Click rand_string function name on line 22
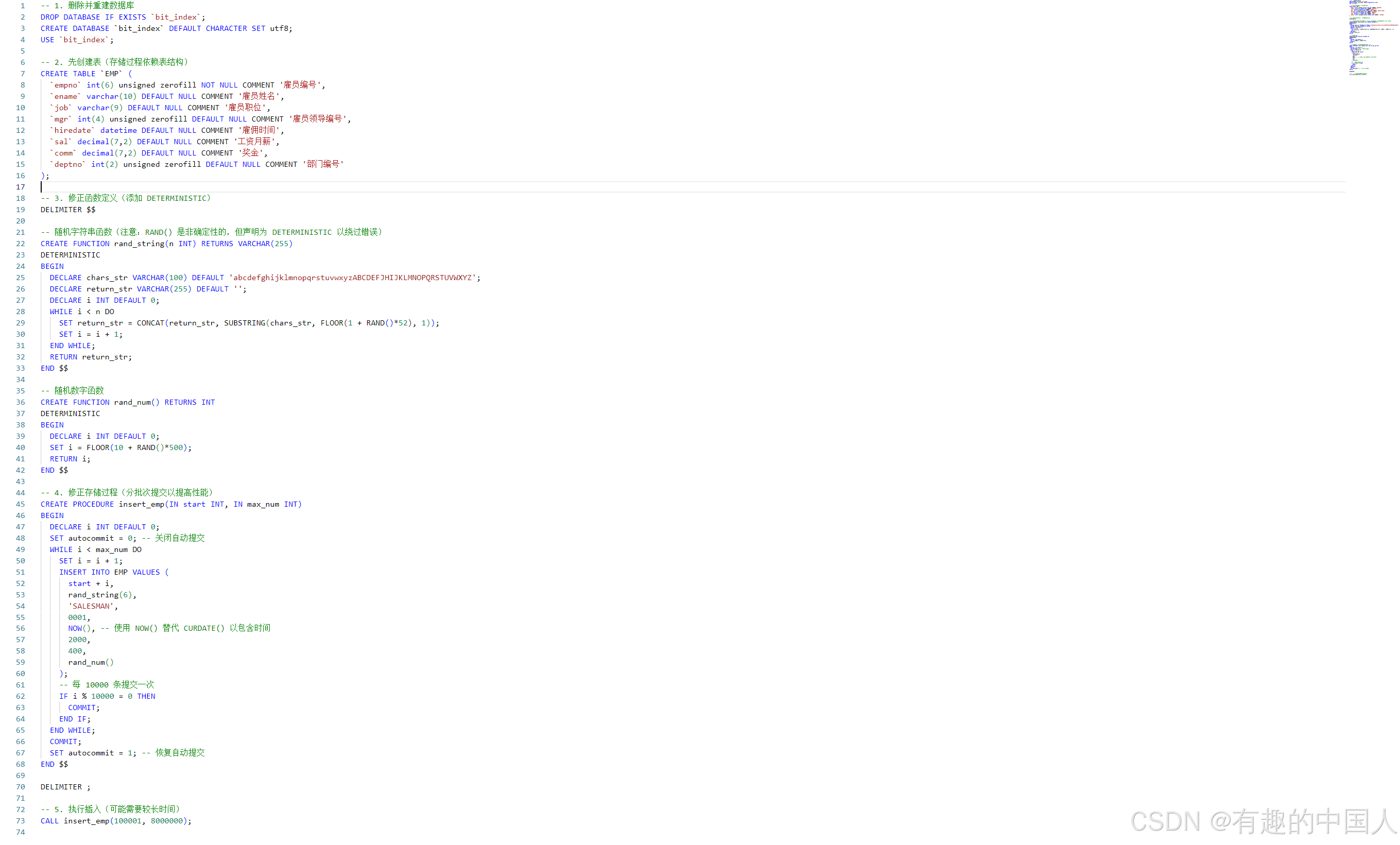Screen dimensions: 1400x845 click(x=139, y=244)
